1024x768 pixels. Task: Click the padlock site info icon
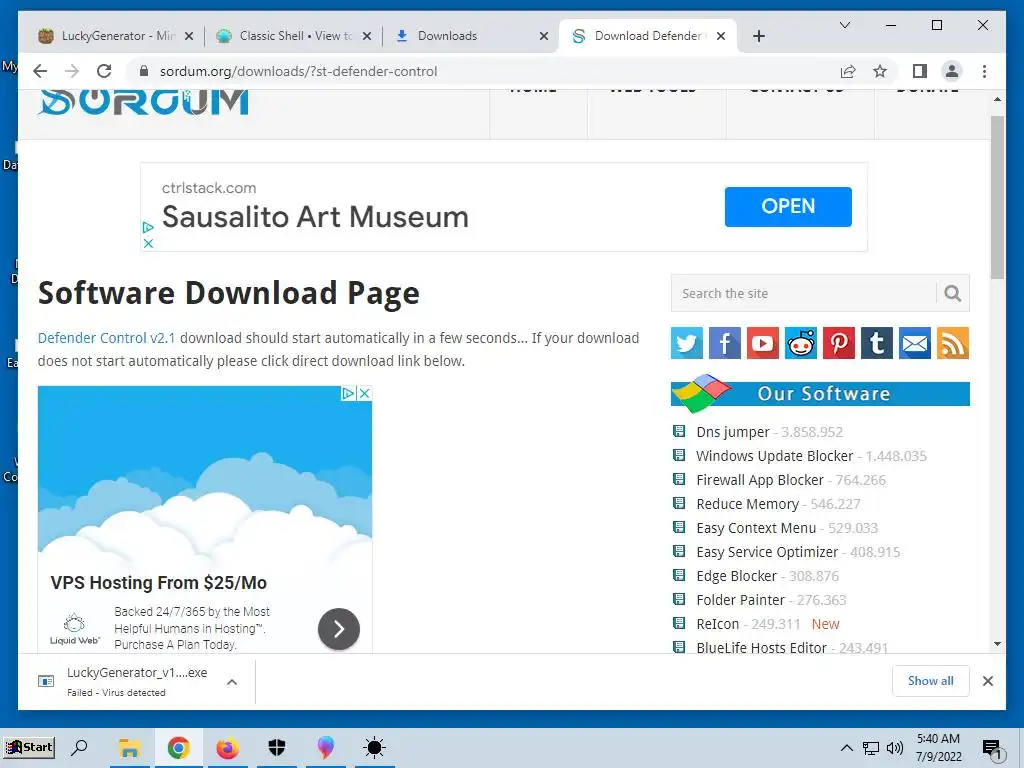pos(144,71)
